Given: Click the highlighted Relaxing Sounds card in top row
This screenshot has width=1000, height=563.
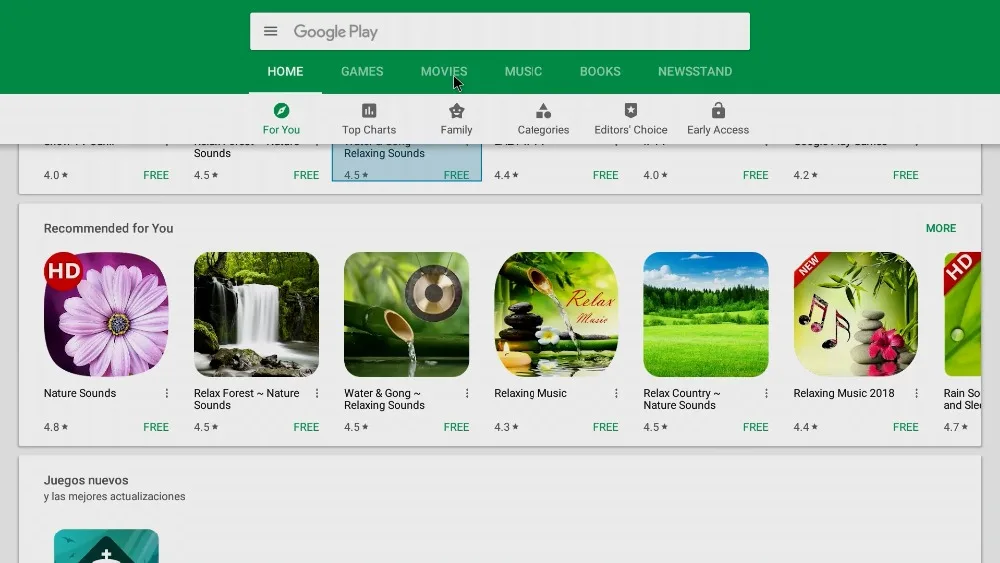Looking at the screenshot, I should 406,163.
